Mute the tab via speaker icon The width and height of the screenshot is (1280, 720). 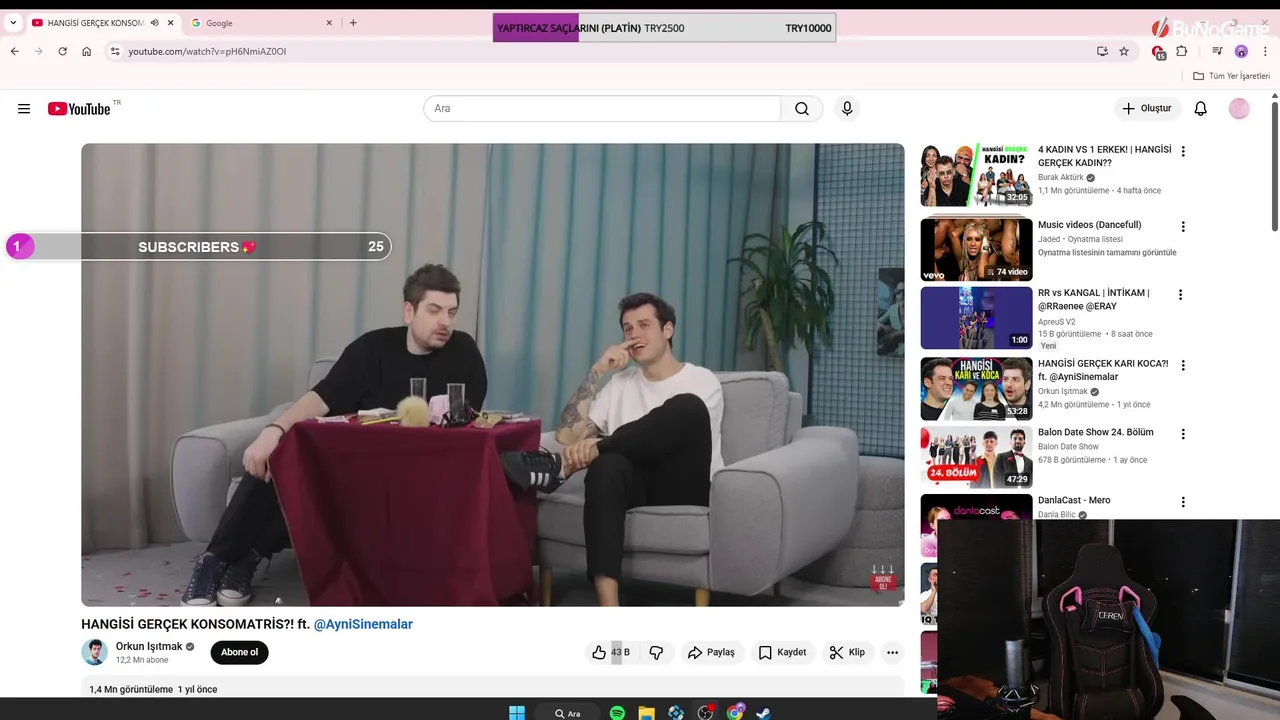154,23
